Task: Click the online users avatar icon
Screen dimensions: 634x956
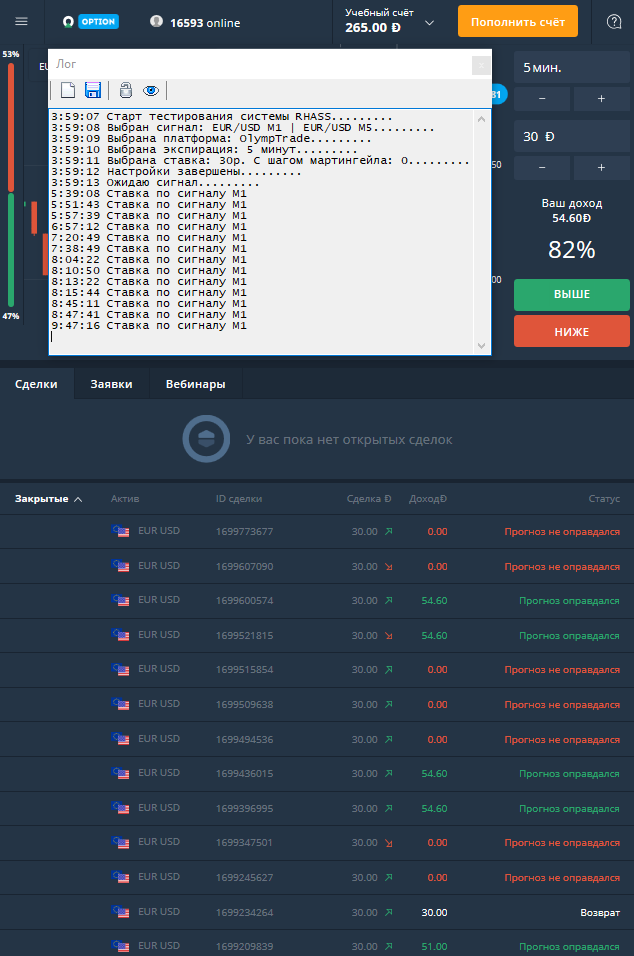Action: [x=157, y=21]
